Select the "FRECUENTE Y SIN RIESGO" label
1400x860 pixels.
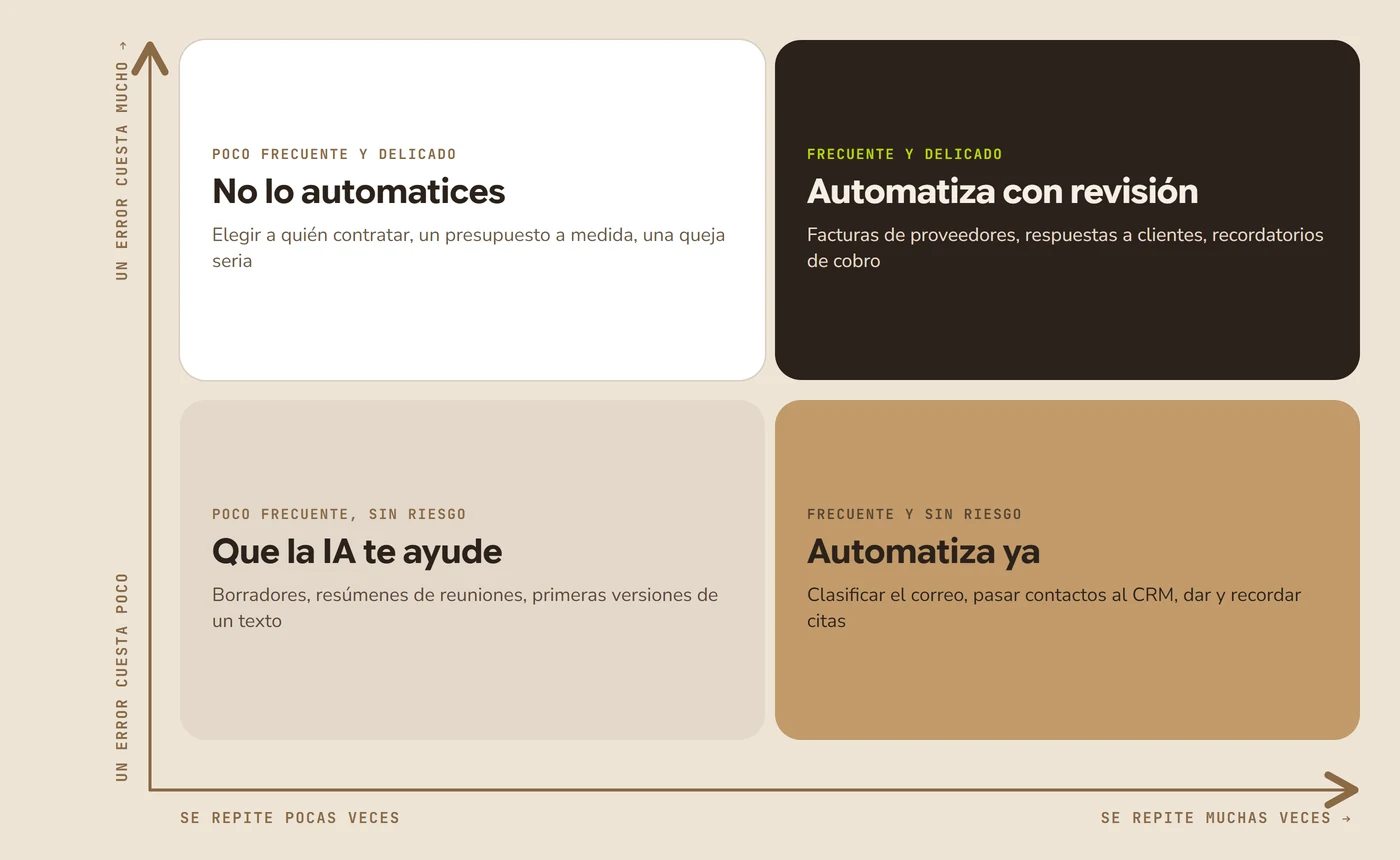point(914,514)
